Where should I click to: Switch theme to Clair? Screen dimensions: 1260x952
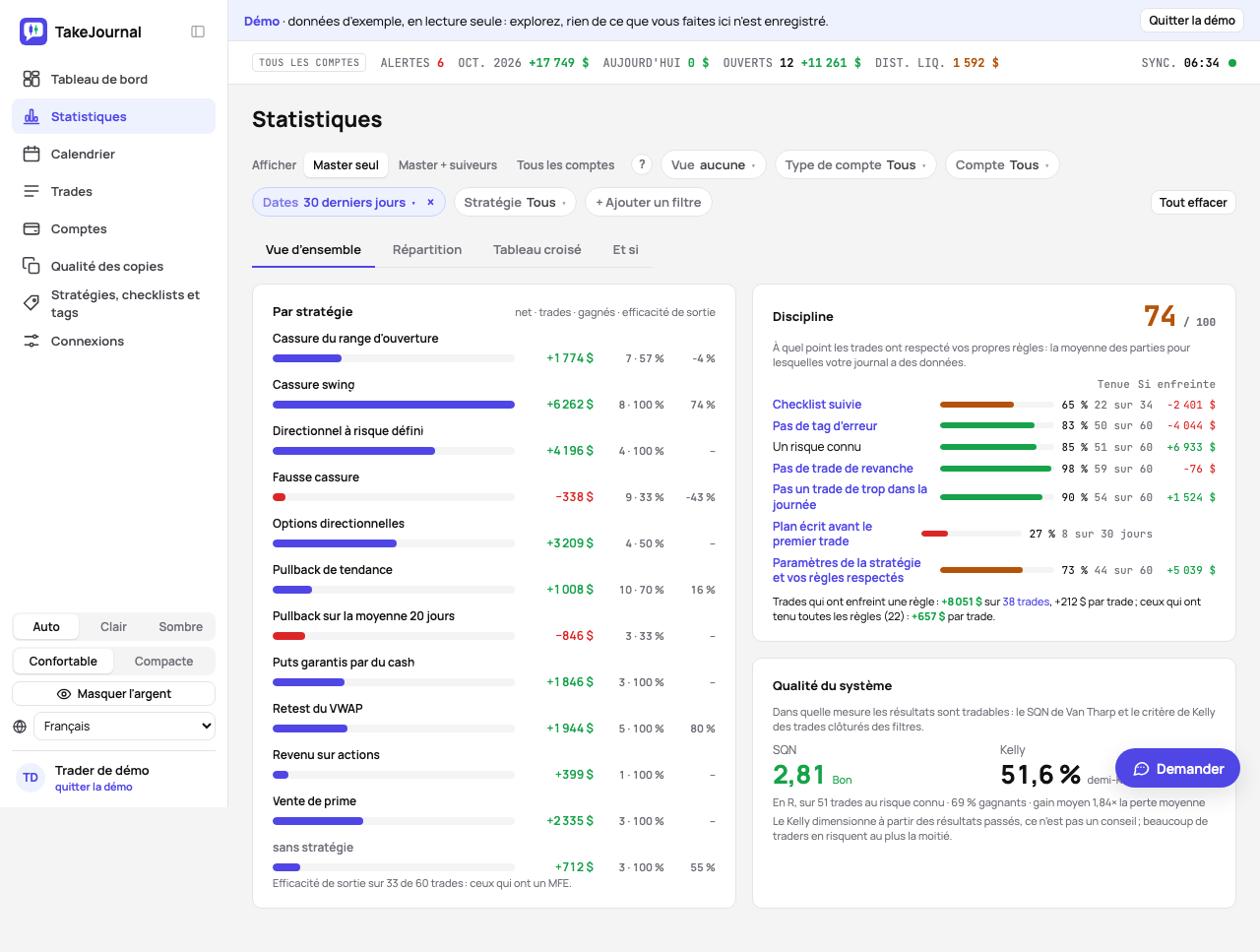(113, 627)
